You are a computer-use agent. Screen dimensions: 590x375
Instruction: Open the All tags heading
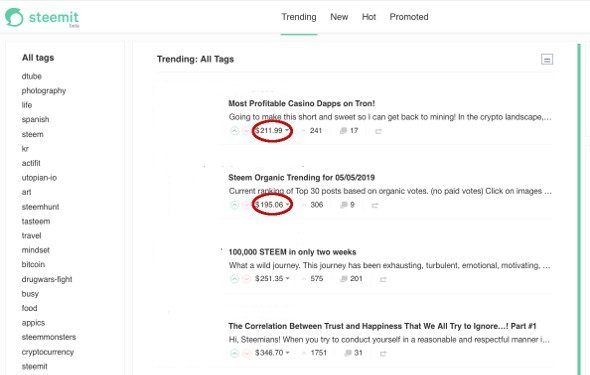(x=38, y=58)
